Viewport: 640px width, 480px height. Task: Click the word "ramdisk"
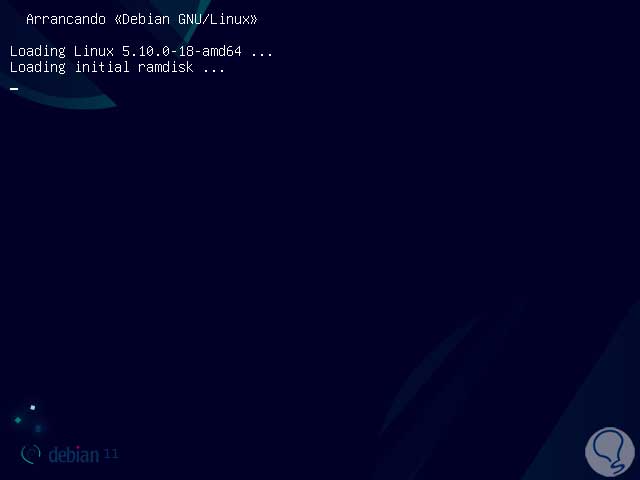(x=165, y=67)
